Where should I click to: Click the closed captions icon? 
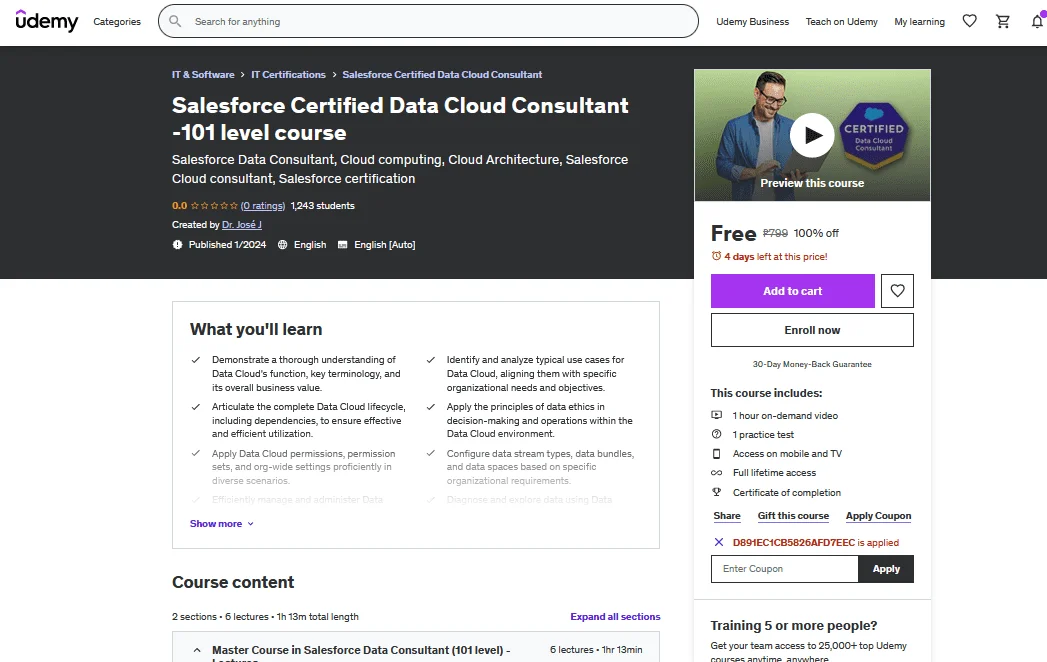point(343,244)
